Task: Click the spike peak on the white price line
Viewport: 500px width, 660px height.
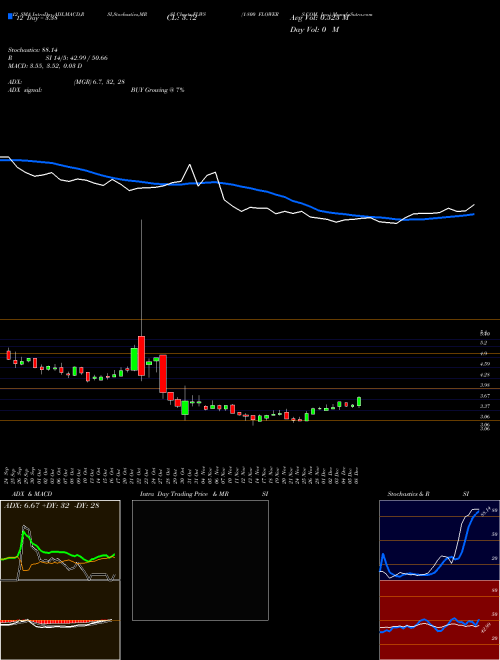Action: point(190,165)
